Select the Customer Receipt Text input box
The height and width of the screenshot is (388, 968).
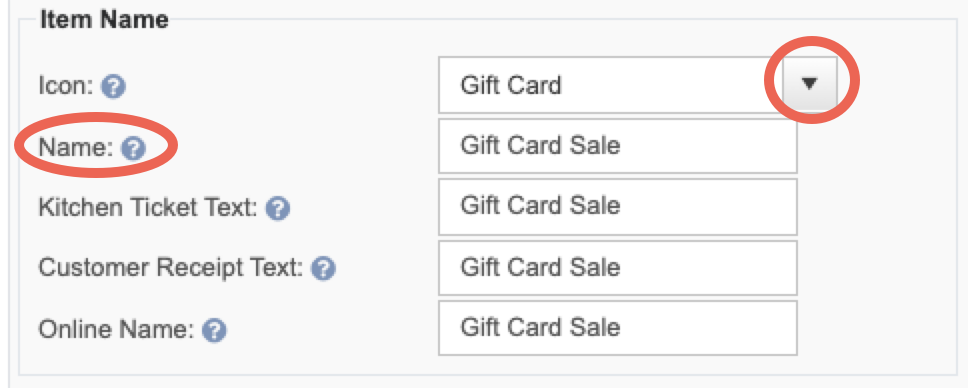(x=617, y=268)
